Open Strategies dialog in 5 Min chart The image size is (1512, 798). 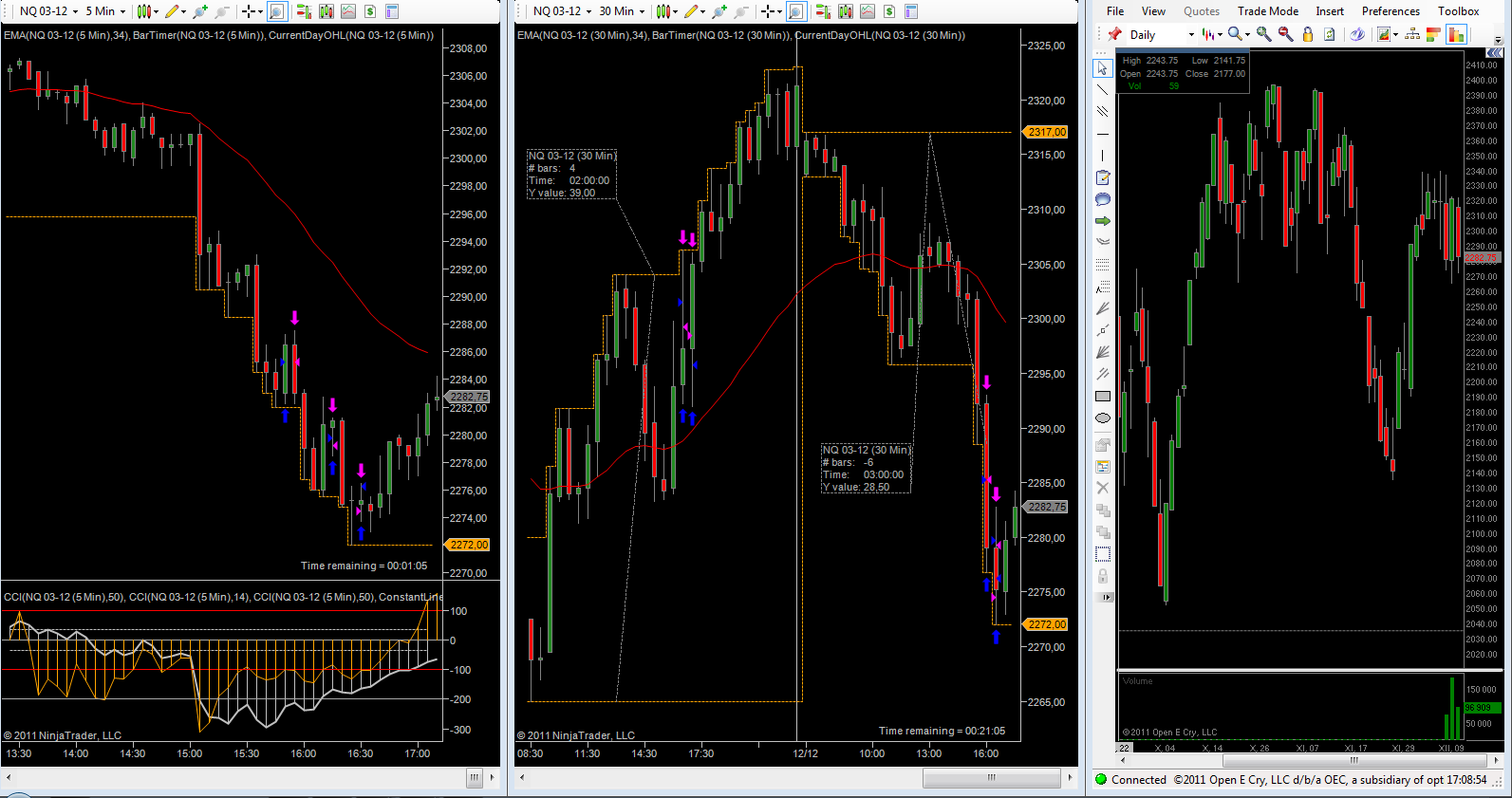tap(370, 11)
